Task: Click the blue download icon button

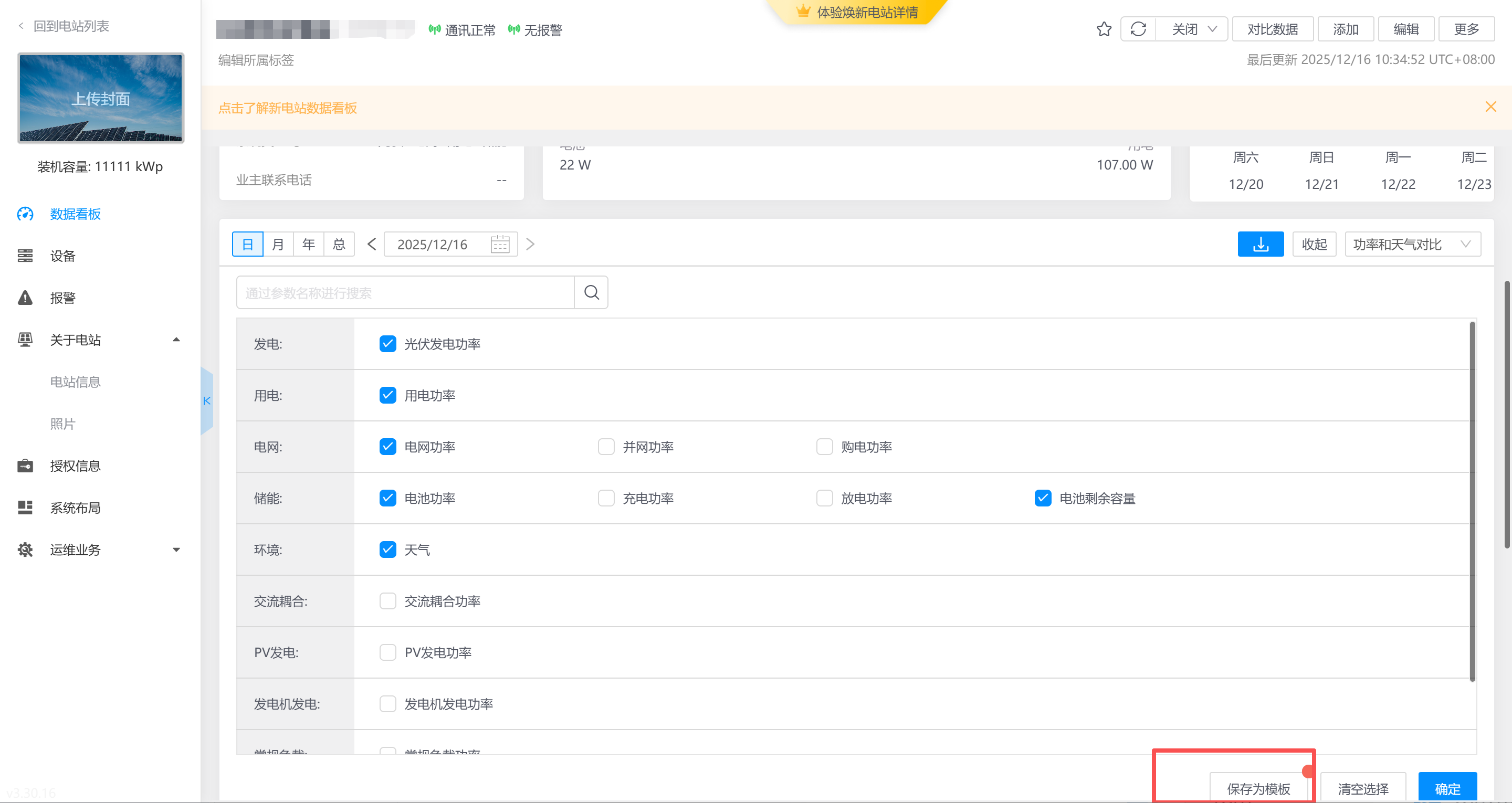Action: click(1260, 244)
